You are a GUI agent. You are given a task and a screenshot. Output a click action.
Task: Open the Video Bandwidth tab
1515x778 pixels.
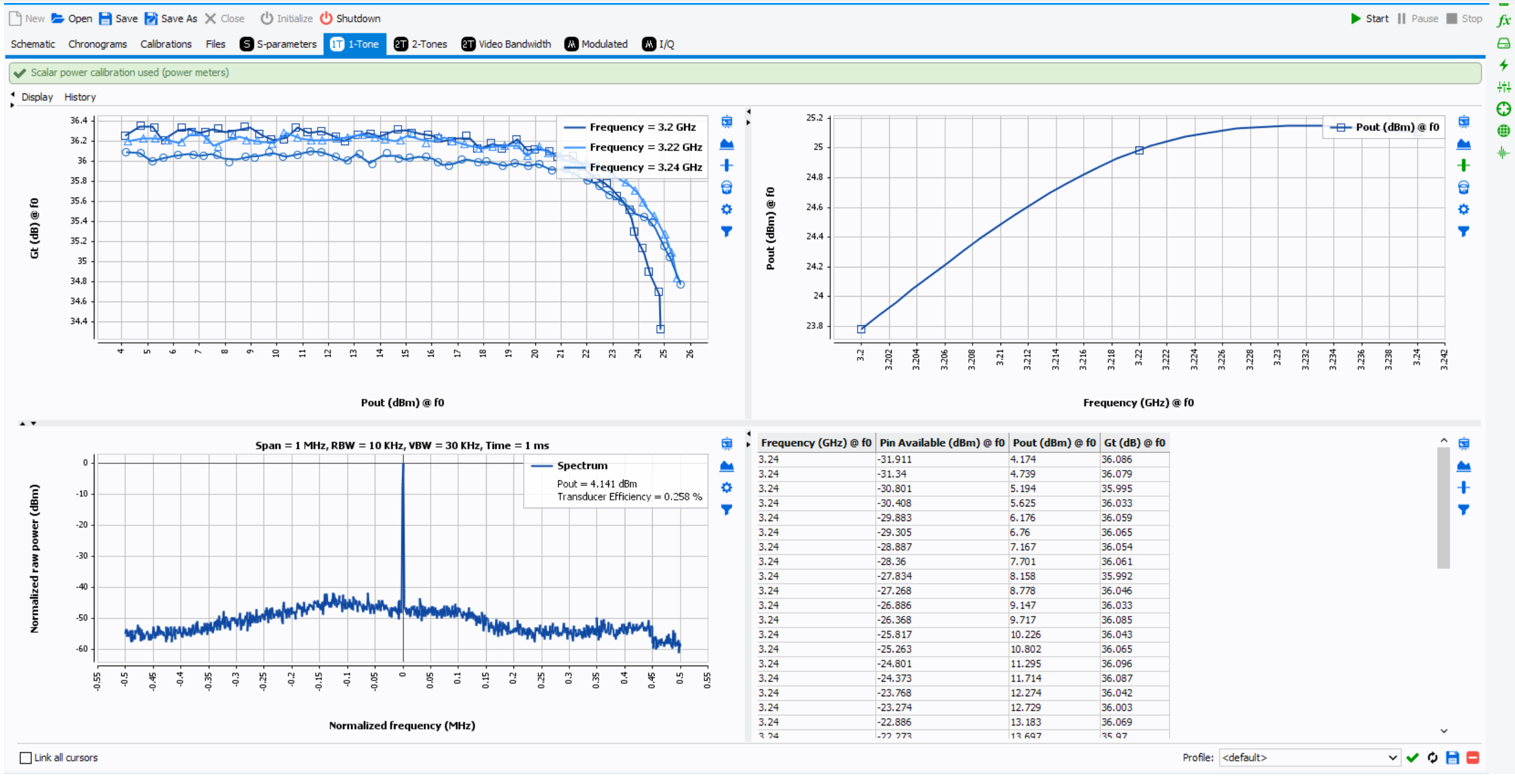pos(506,44)
